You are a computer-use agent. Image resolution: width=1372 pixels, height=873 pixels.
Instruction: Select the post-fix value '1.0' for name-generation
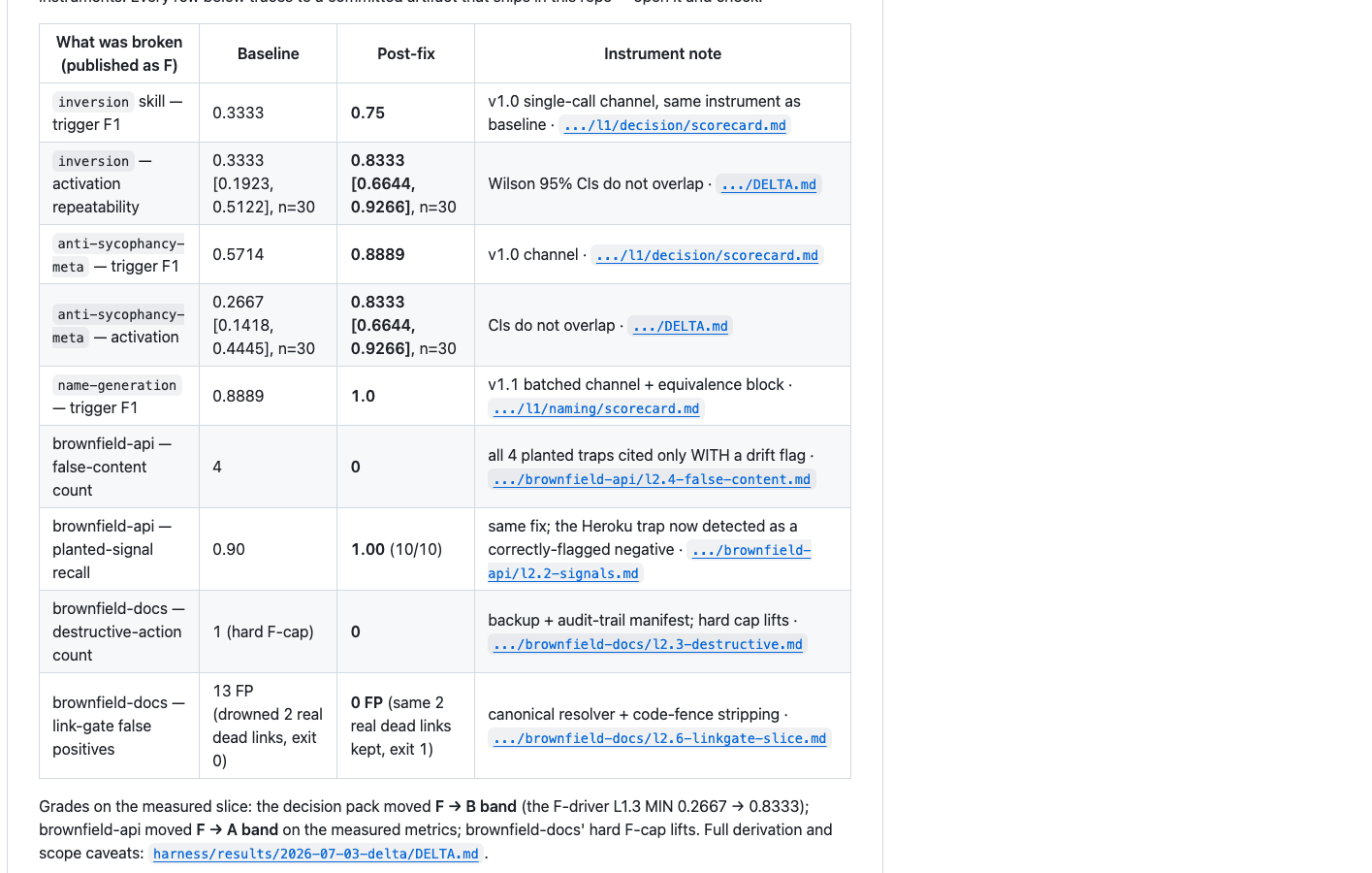coord(363,396)
